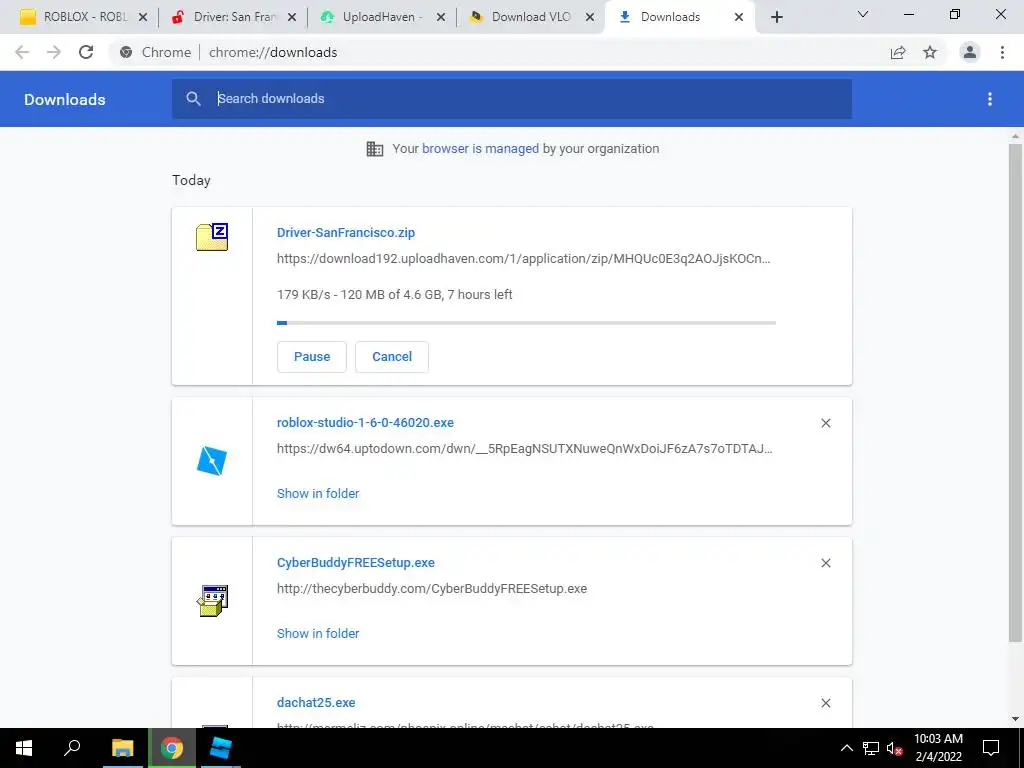Bookmark this page with star
Viewport: 1024px width, 768px height.
[930, 52]
